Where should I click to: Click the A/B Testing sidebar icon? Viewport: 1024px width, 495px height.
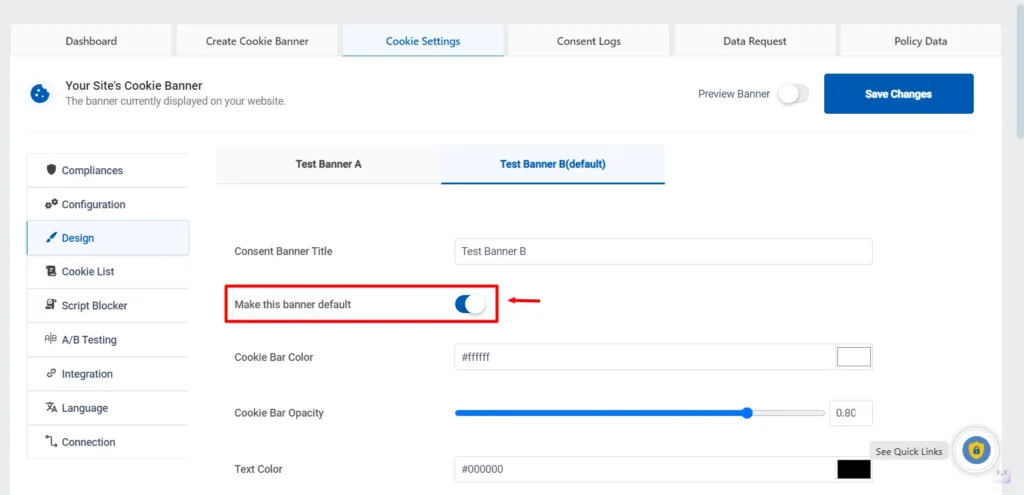pos(51,339)
